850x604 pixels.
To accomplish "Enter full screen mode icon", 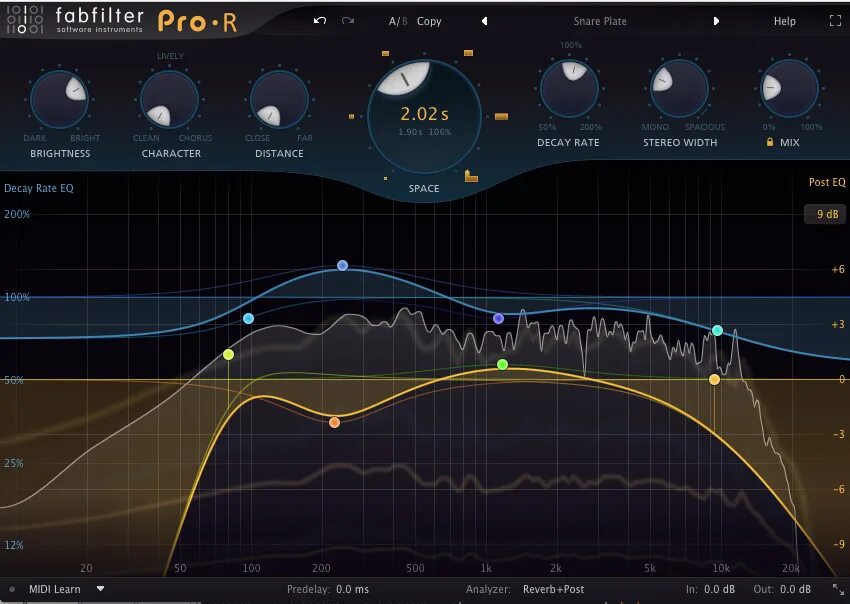I will [835, 21].
